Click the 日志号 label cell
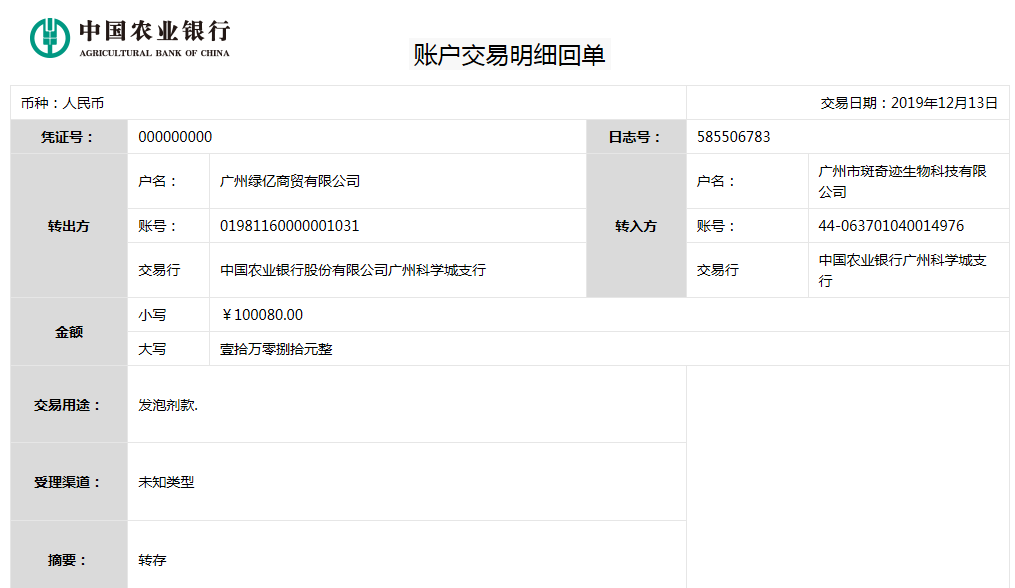Image resolution: width=1015 pixels, height=588 pixels. tap(636, 137)
